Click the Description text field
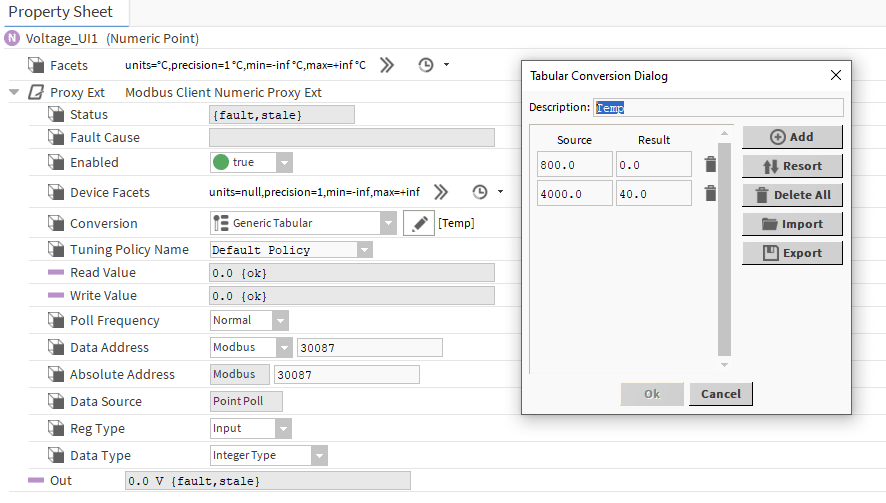Viewport: 886px width, 503px height. (718, 107)
